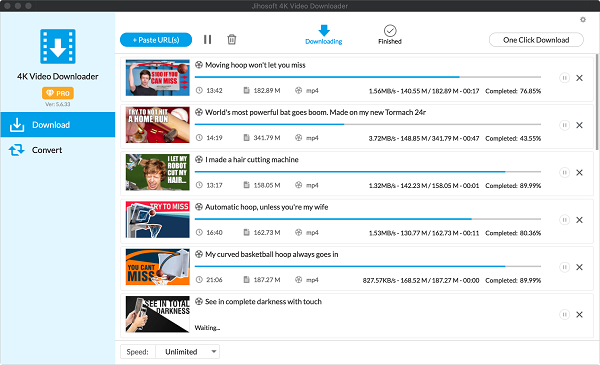The image size is (600, 365).
Task: Click the 'Ver: 5.6.33' version label
Action: pos(58,104)
